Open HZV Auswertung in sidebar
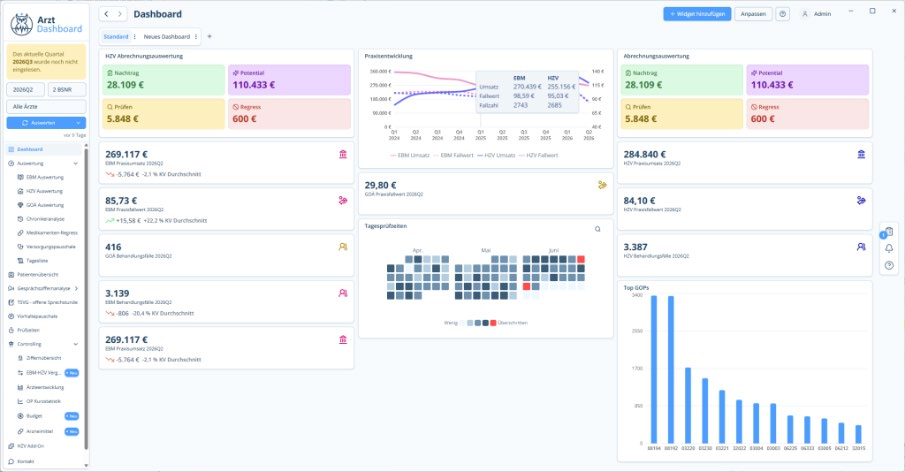Screen dimensions: 905x472 (x=45, y=191)
